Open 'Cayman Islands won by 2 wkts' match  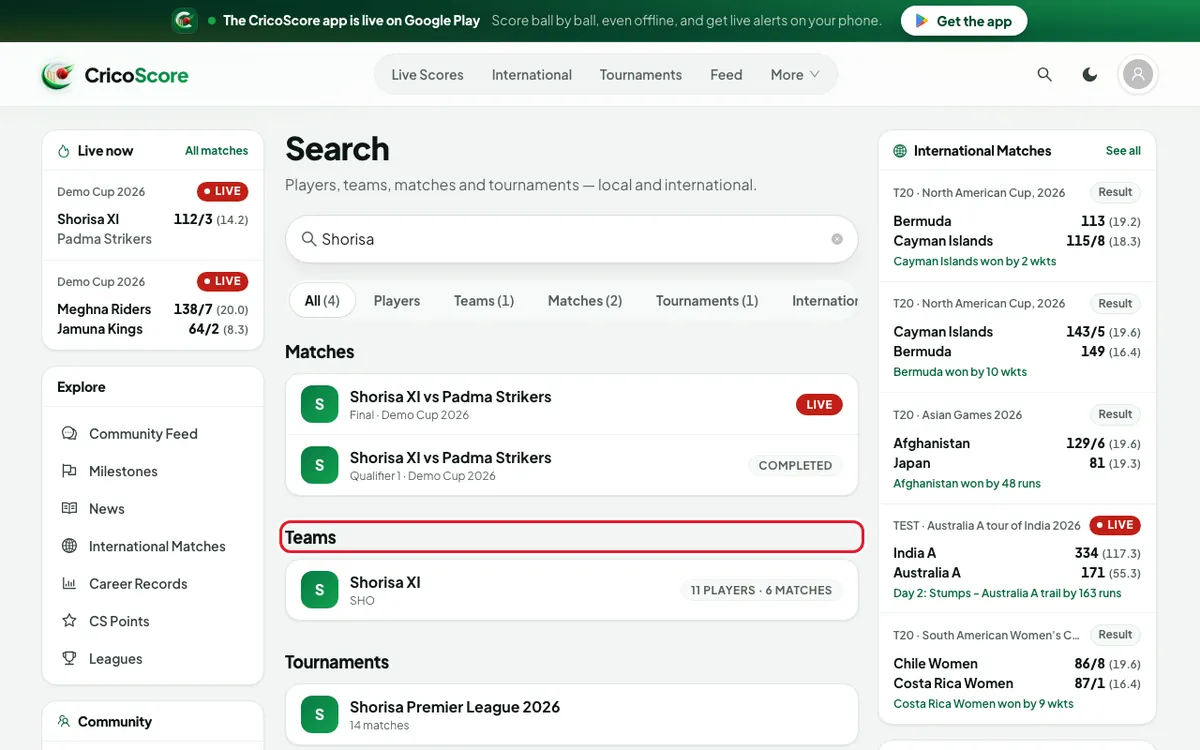1017,227
